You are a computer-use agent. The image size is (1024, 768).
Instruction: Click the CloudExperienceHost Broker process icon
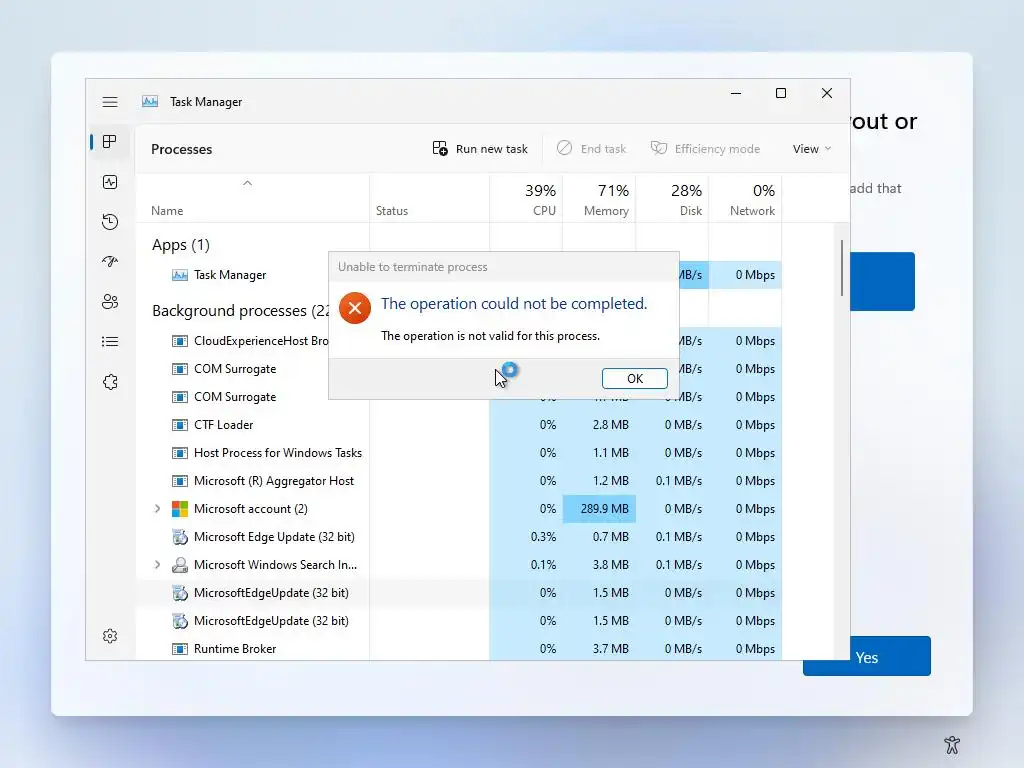tap(180, 341)
